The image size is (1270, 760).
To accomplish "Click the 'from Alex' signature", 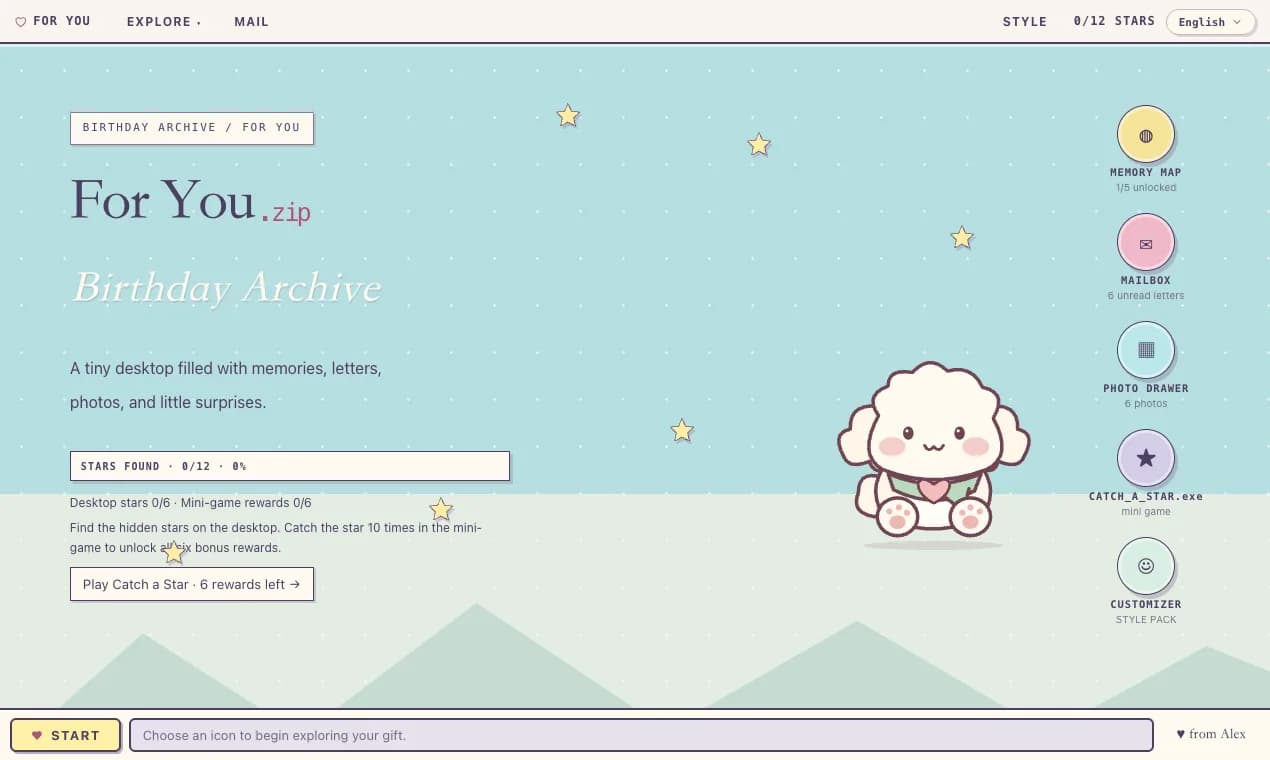I will [1211, 734].
